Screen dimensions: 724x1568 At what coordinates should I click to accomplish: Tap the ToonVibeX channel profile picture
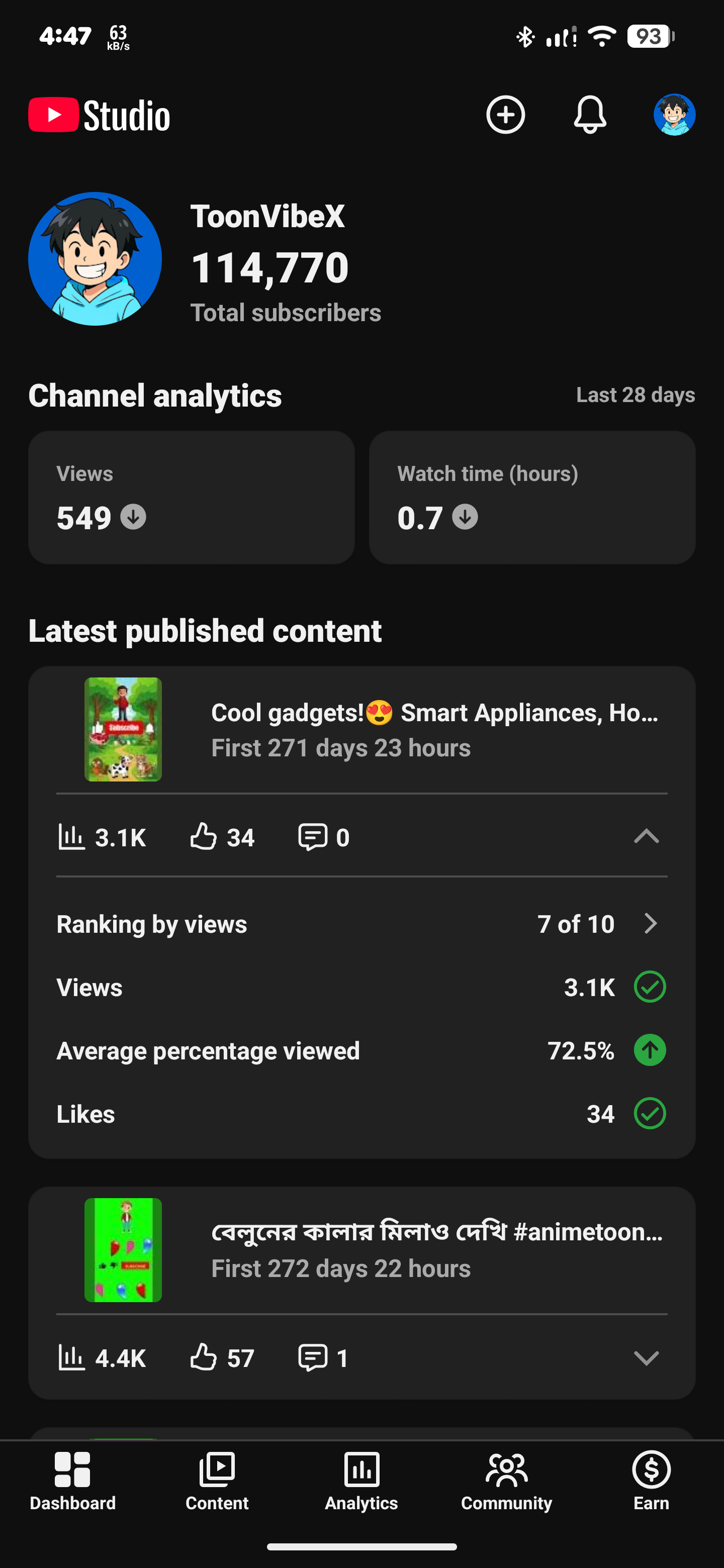95,259
